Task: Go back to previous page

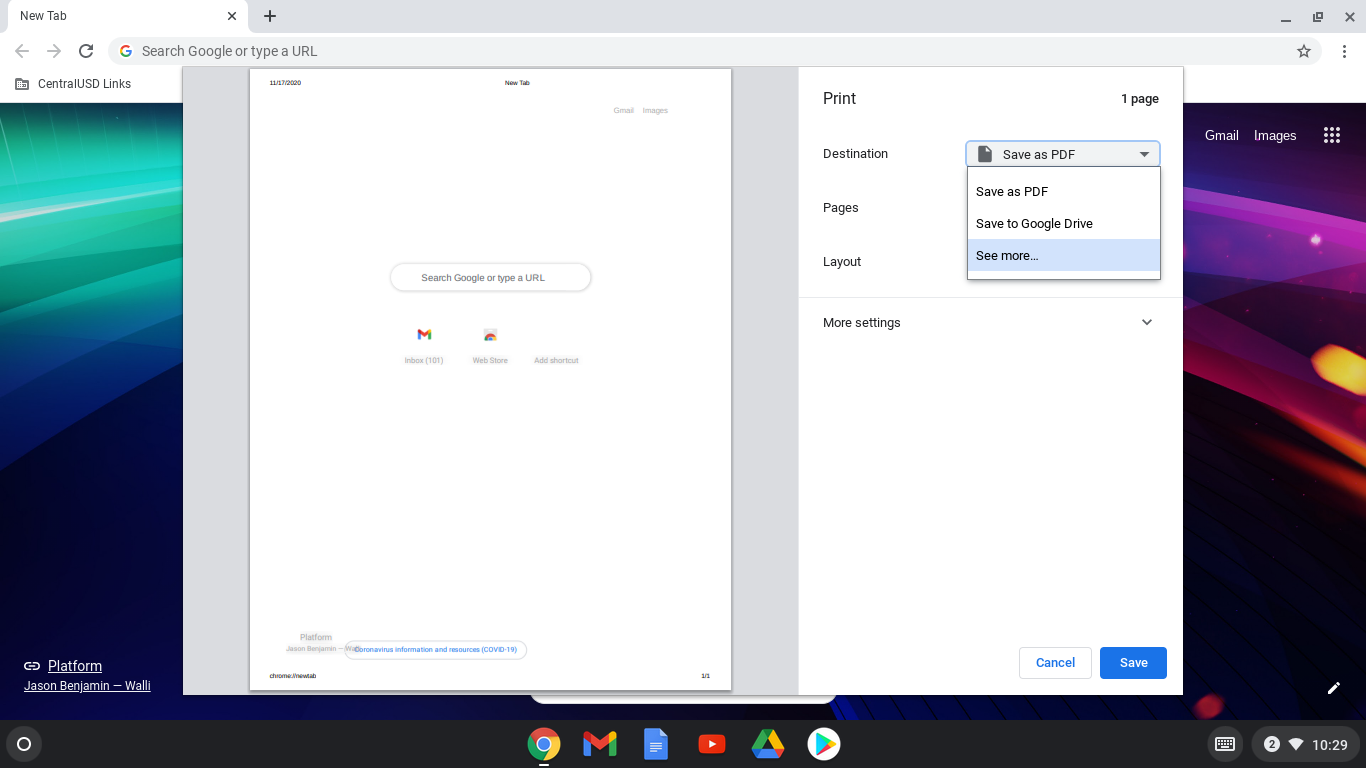Action: pyautogui.click(x=22, y=51)
